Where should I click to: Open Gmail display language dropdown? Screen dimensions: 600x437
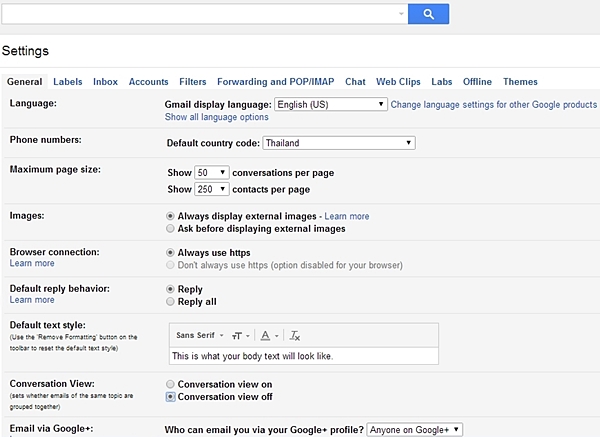331,104
